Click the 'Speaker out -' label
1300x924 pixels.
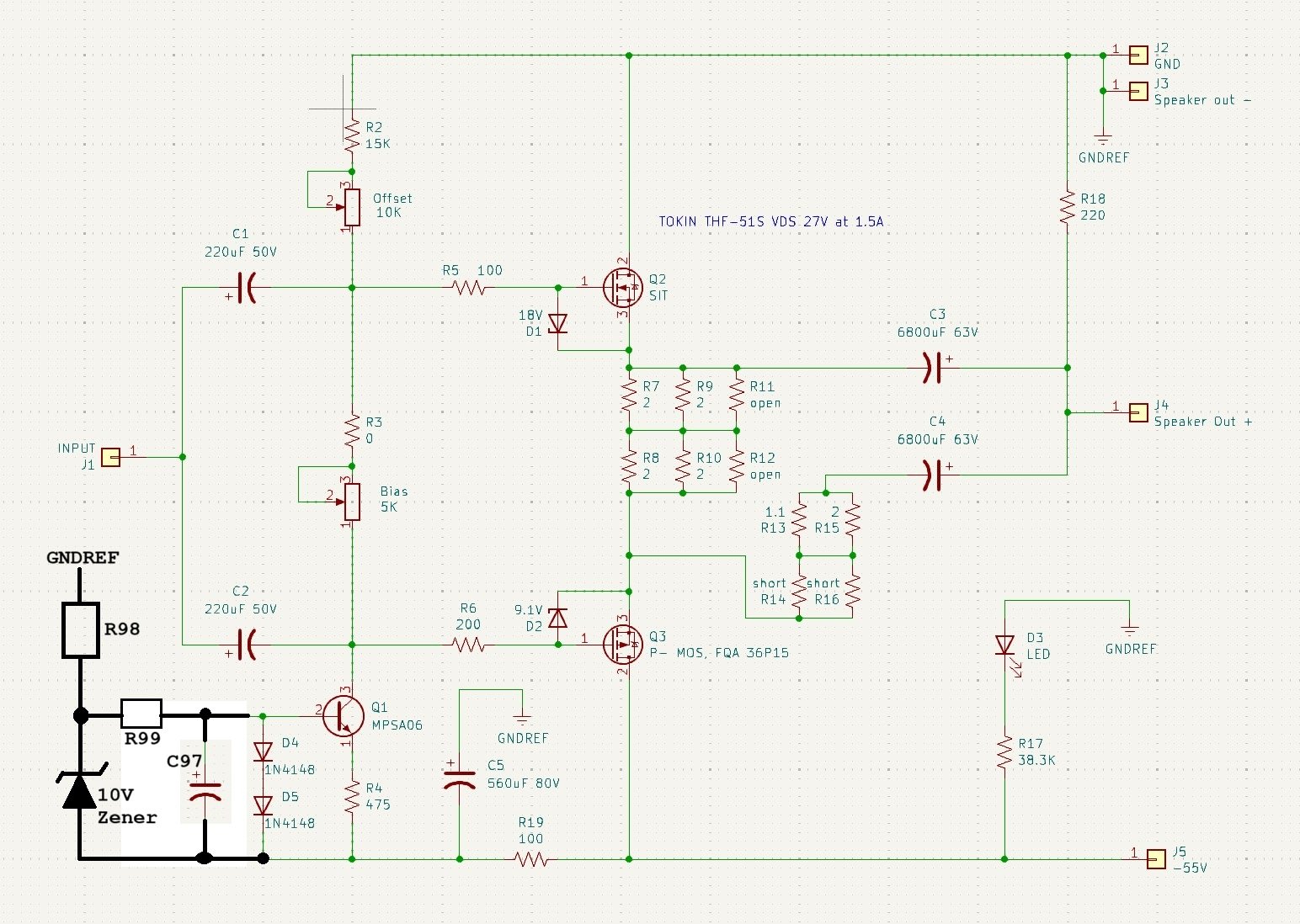pyautogui.click(x=1202, y=99)
